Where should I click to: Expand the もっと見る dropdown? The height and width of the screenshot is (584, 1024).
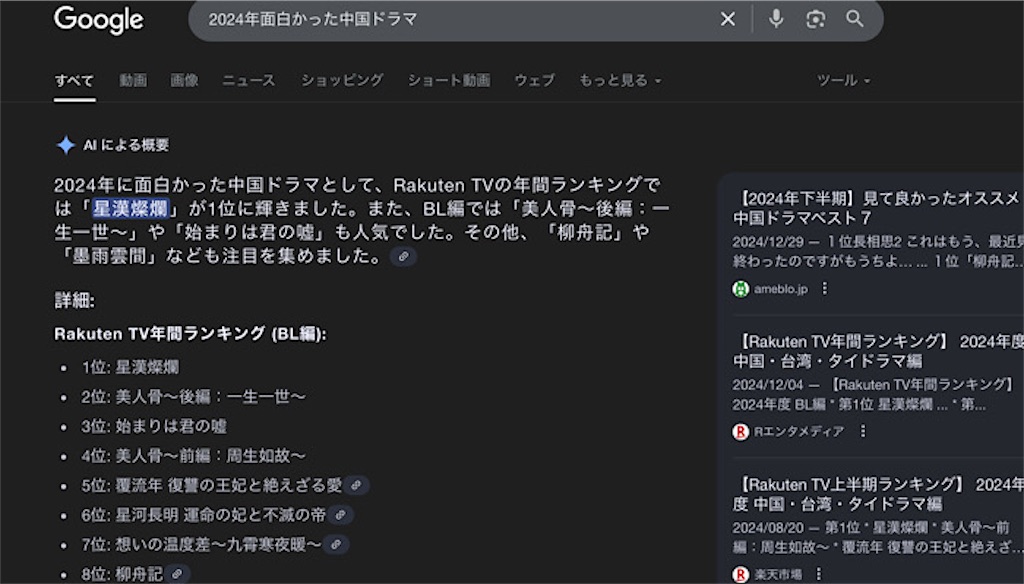coord(620,80)
